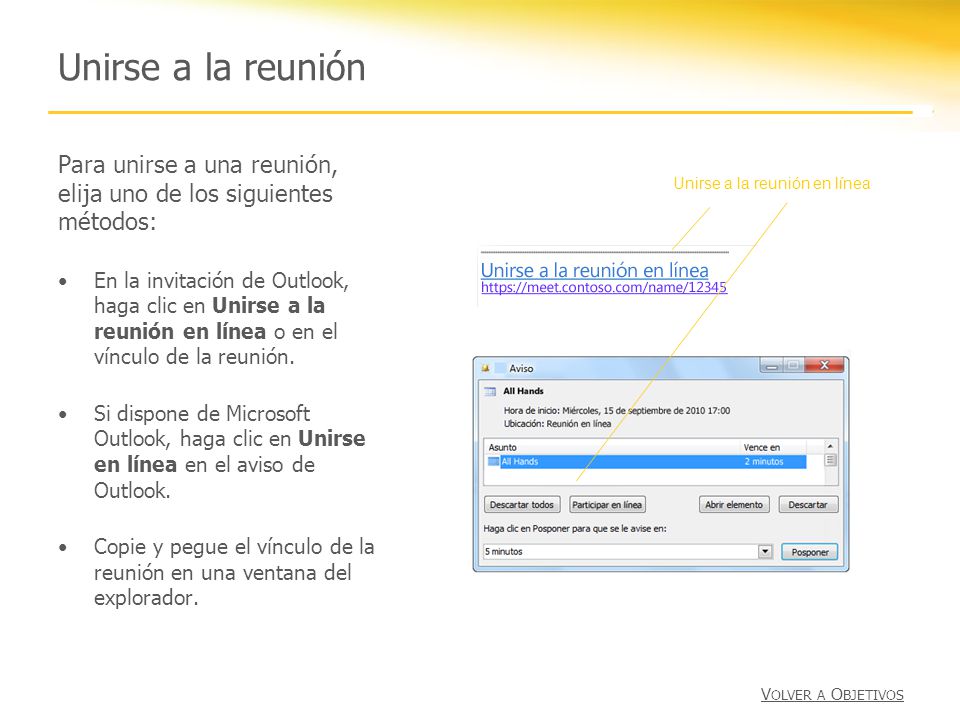The height and width of the screenshot is (720, 960).
Task: Minimize the Aviso window
Action: click(x=771, y=366)
